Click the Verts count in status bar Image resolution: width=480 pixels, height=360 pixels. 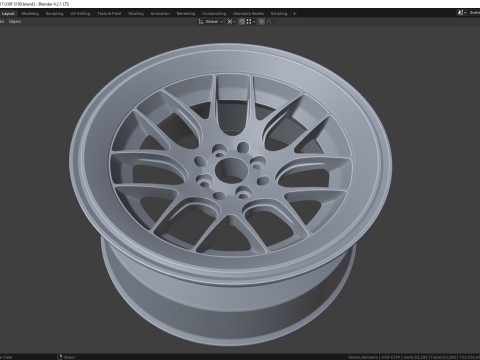tap(415, 357)
